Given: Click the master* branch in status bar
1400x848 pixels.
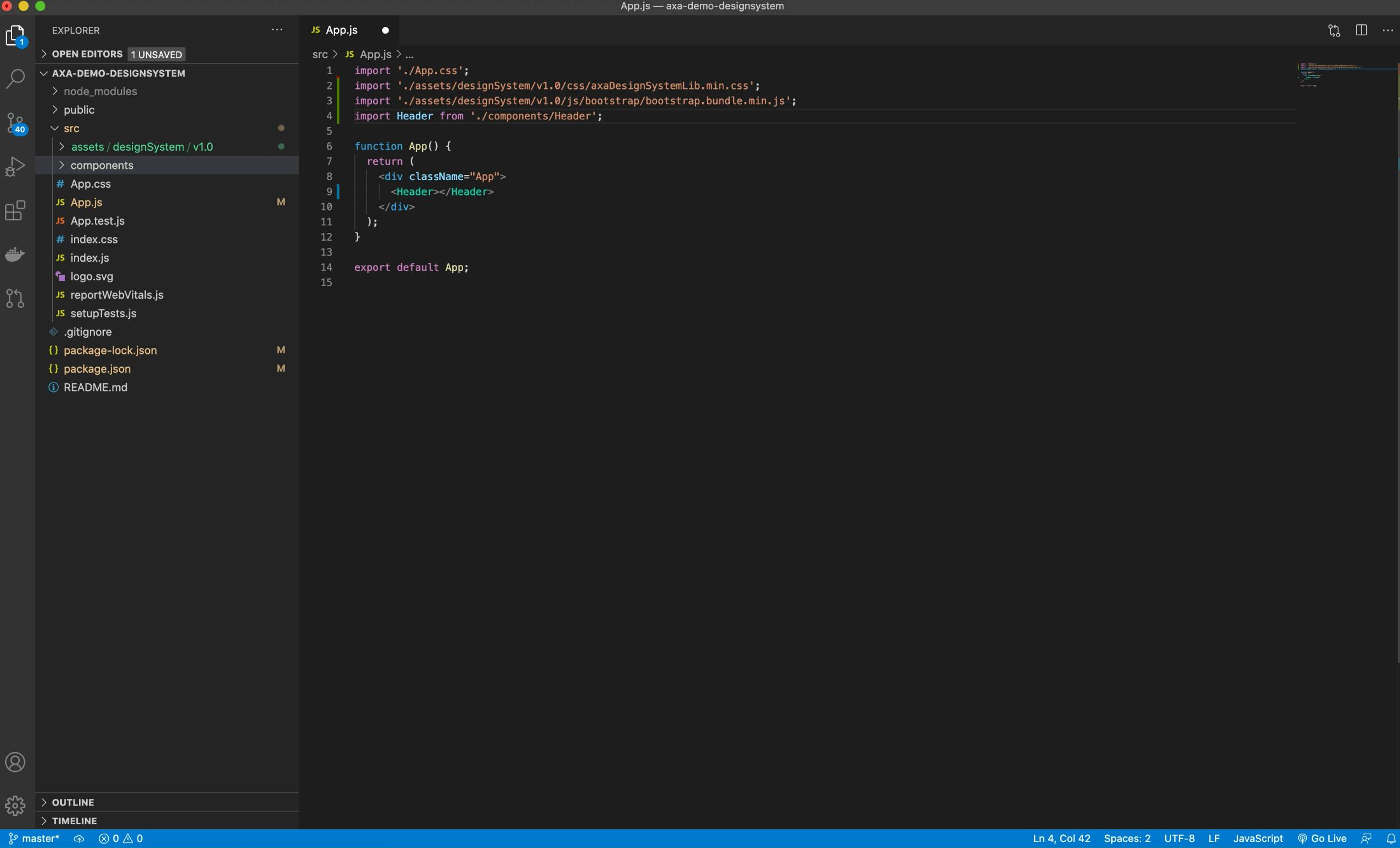Looking at the screenshot, I should point(34,838).
